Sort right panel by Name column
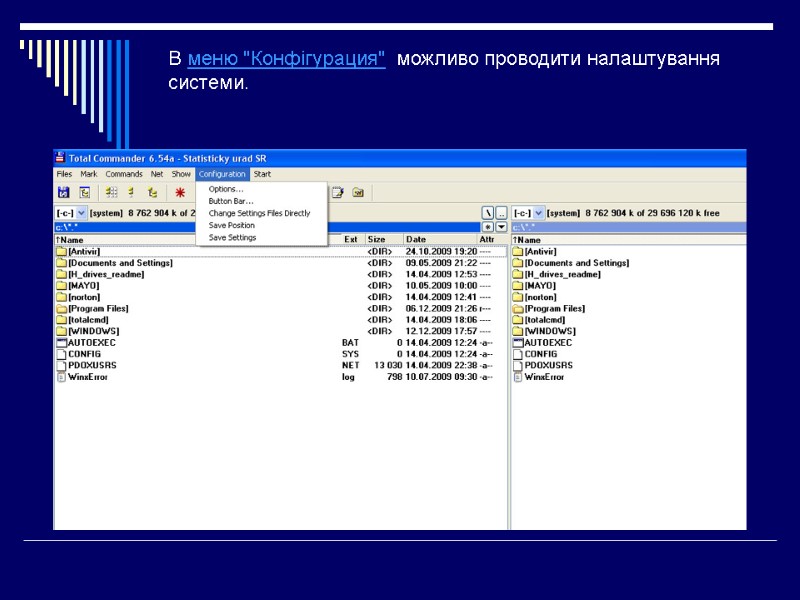The image size is (800, 600). [x=629, y=239]
